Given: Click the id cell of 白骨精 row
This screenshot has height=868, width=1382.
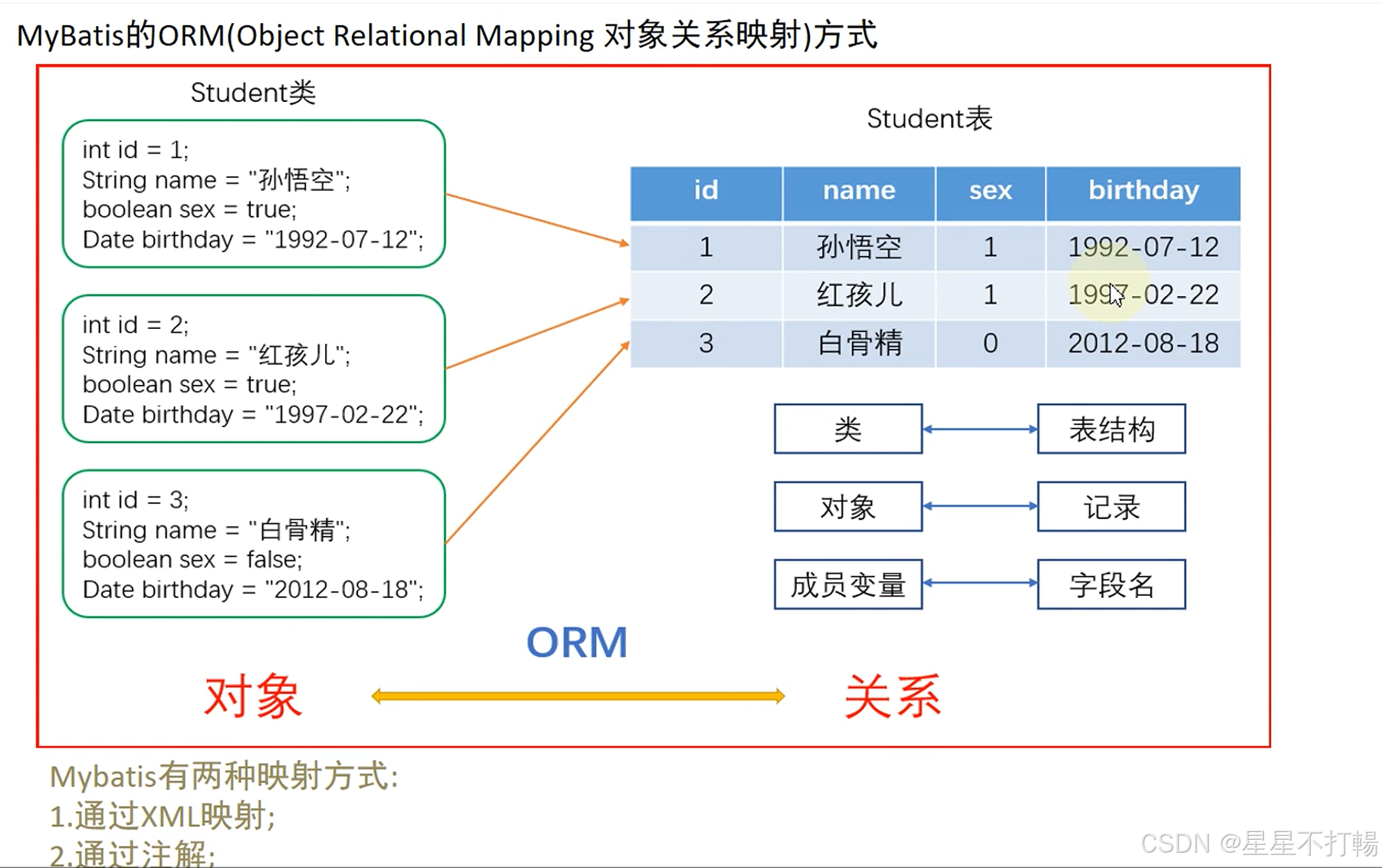Looking at the screenshot, I should [706, 344].
